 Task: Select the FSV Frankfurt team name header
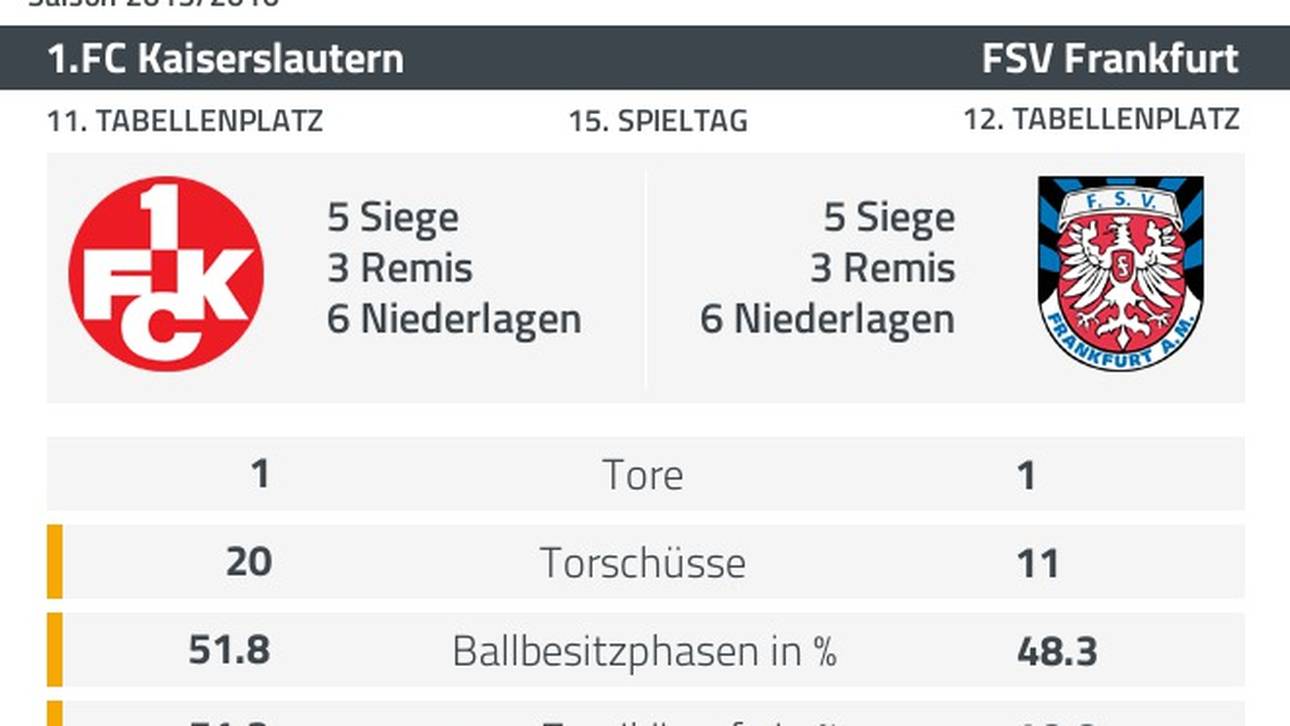point(1110,59)
